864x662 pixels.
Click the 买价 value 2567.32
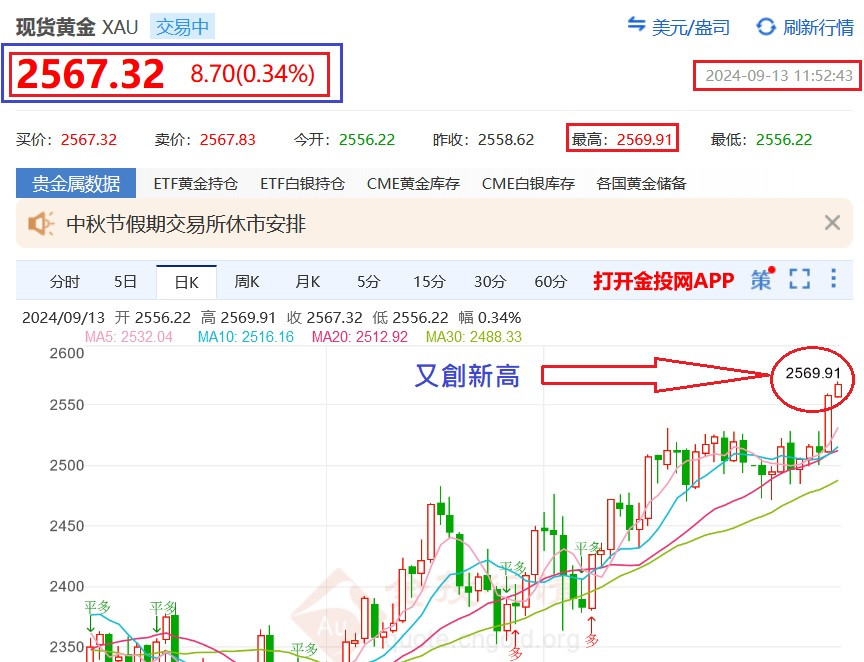click(x=89, y=139)
